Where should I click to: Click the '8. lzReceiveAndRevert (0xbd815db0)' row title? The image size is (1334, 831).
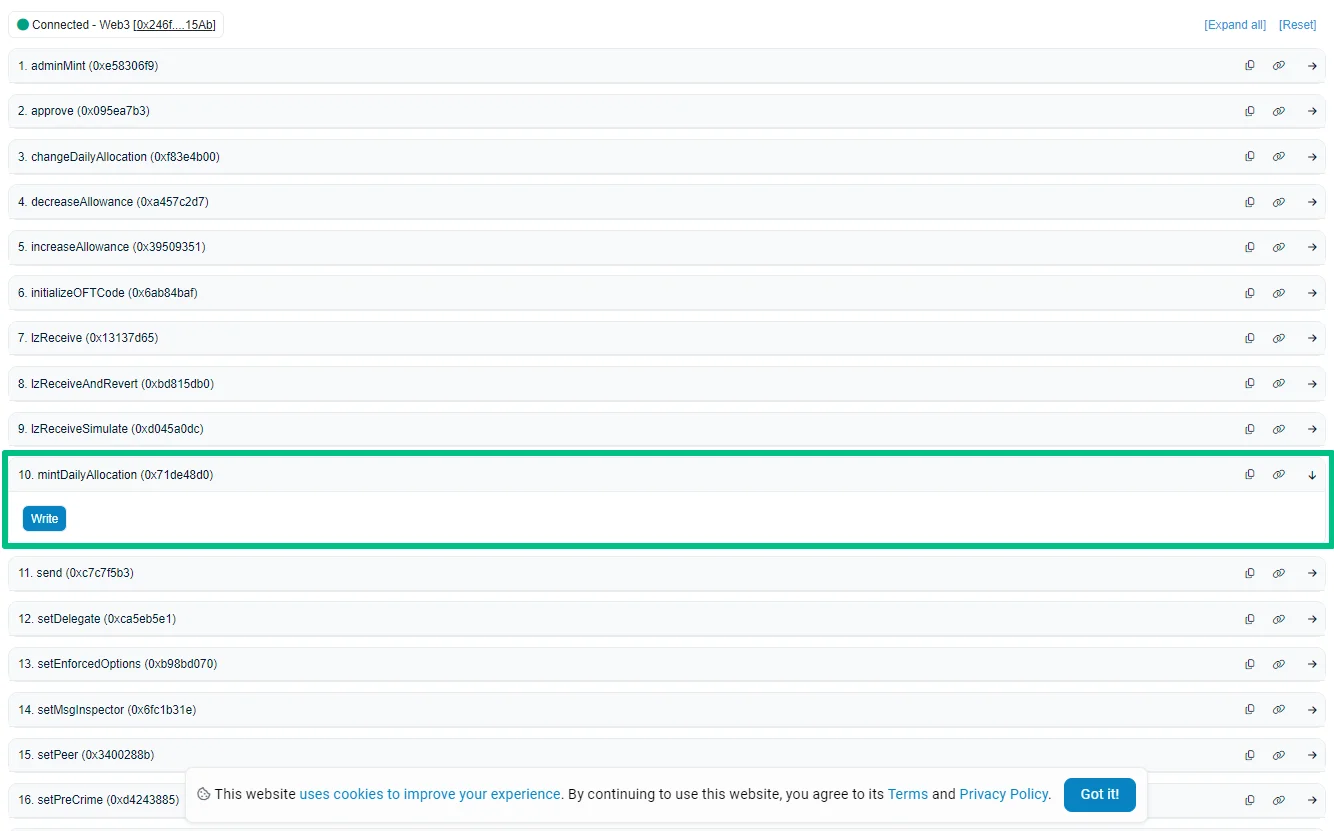tap(116, 384)
